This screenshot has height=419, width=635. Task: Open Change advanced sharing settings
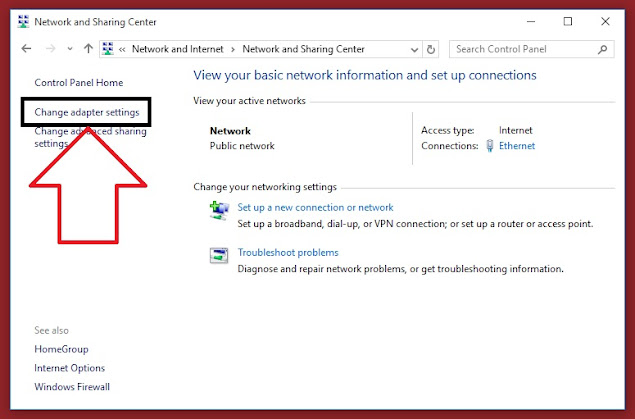(90, 137)
